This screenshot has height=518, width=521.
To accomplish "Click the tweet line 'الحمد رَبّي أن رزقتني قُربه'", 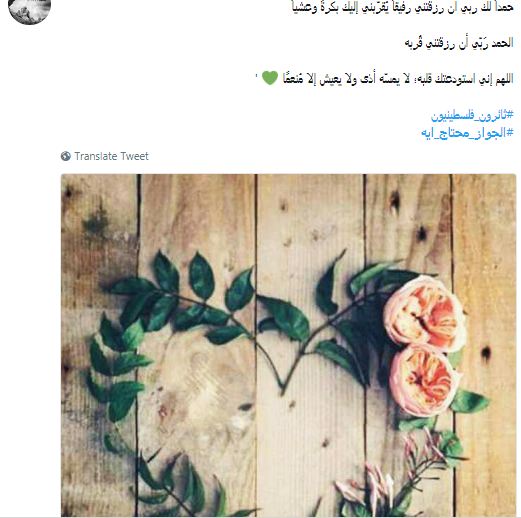I will click(x=459, y=43).
